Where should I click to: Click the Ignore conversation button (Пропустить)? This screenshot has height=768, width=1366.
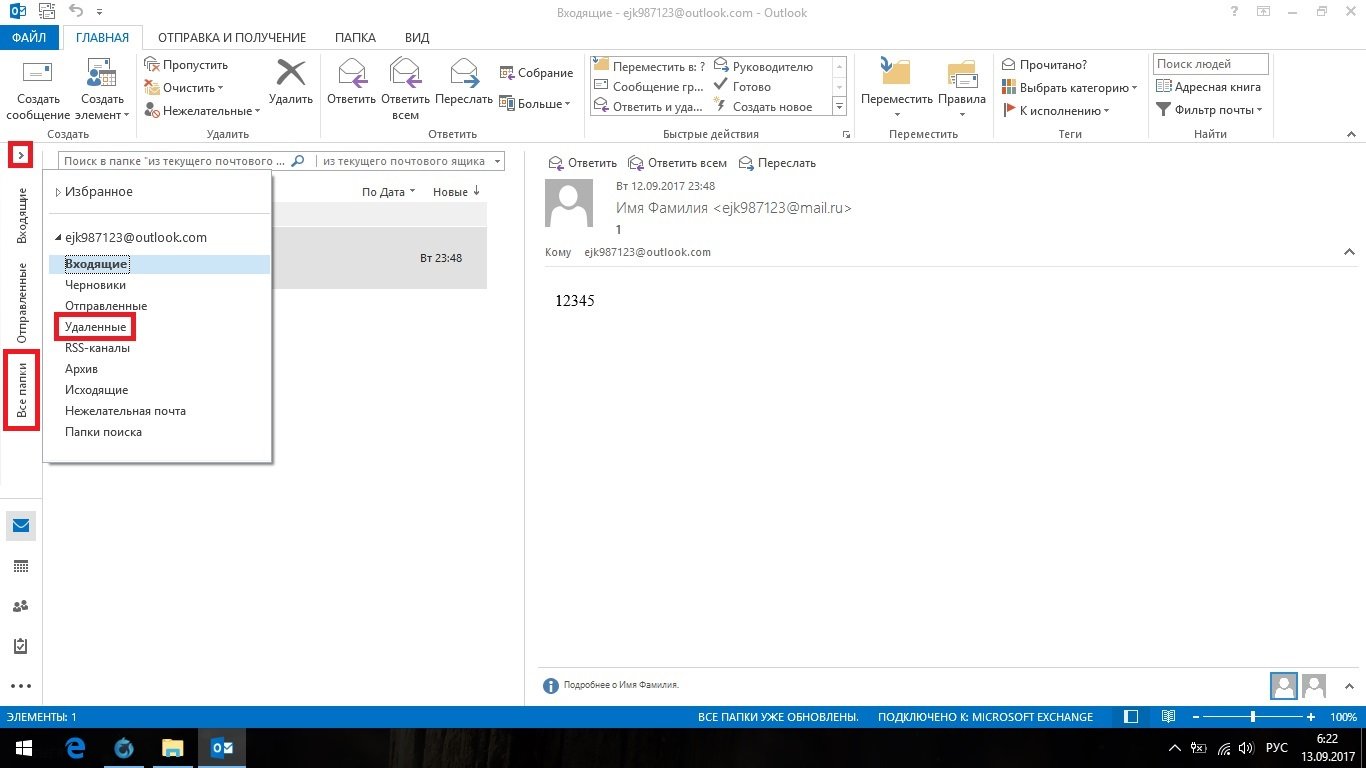(187, 65)
